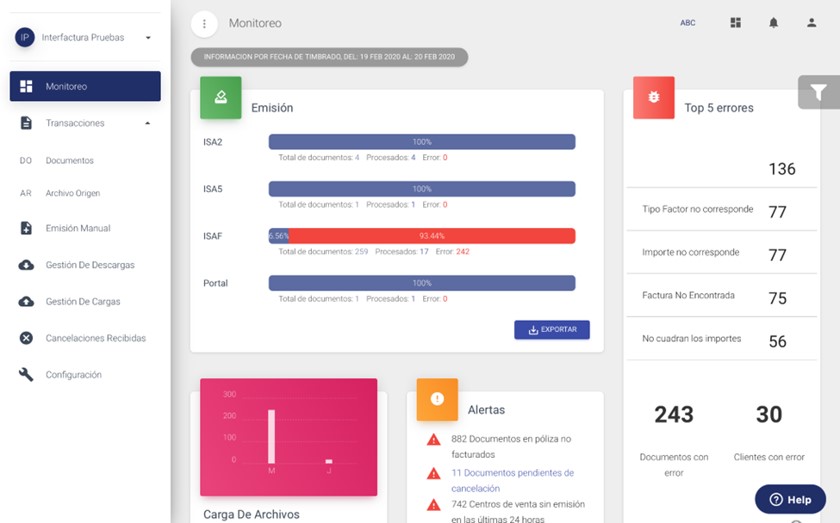Click the ABC text in top bar

tap(687, 23)
